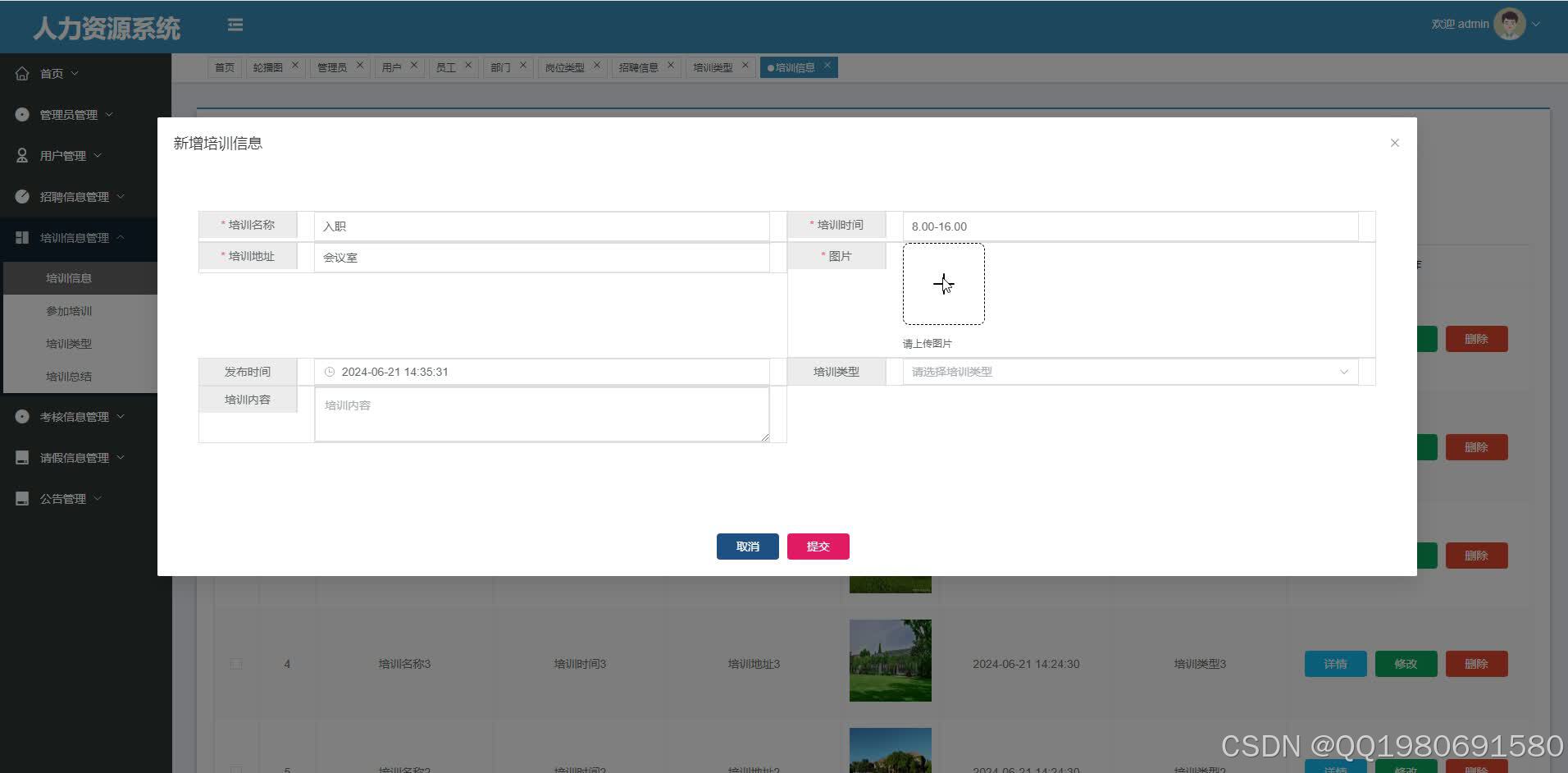Click 详情 button for 培训名称3 row
The height and width of the screenshot is (773, 1568).
(1336, 664)
